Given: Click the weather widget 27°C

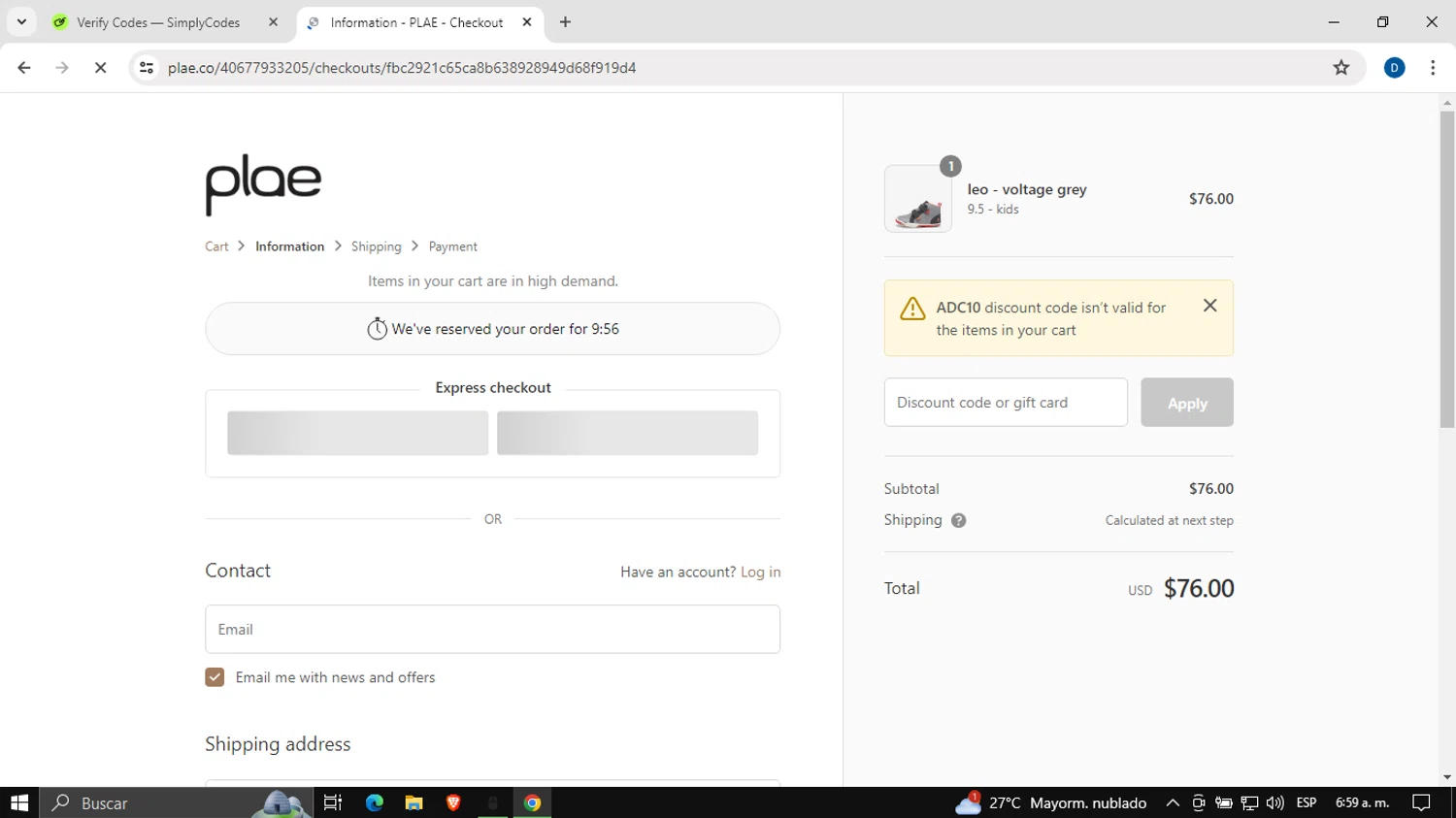Looking at the screenshot, I should (x=1051, y=802).
